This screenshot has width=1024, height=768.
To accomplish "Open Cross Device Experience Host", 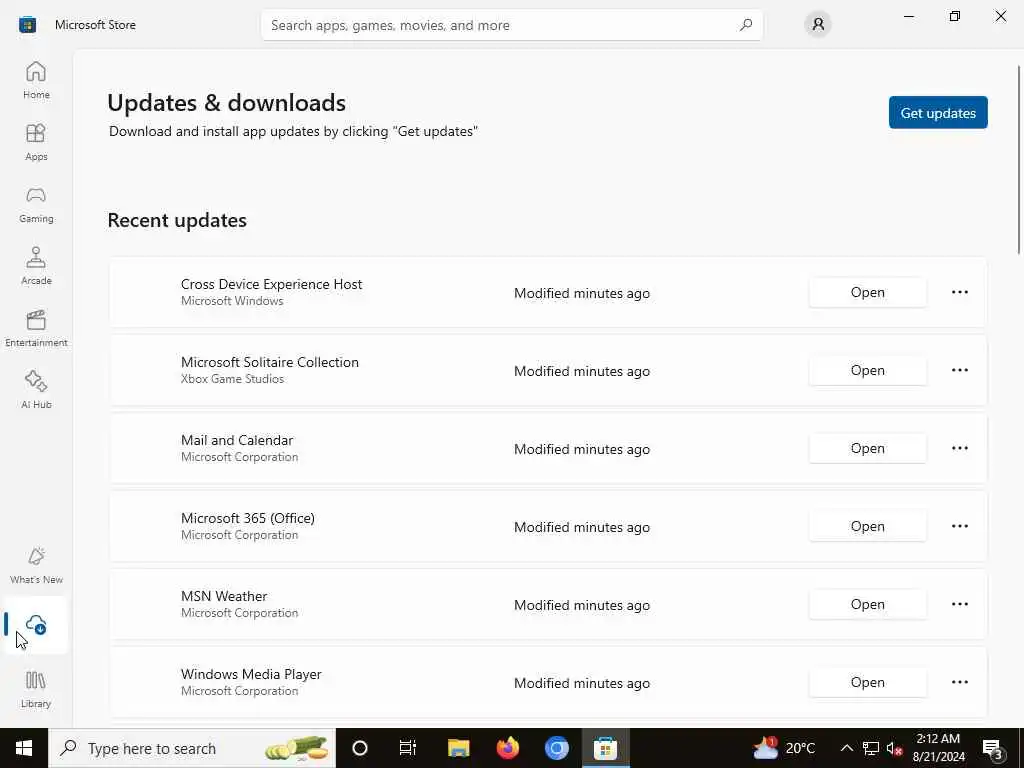I will coord(867,292).
